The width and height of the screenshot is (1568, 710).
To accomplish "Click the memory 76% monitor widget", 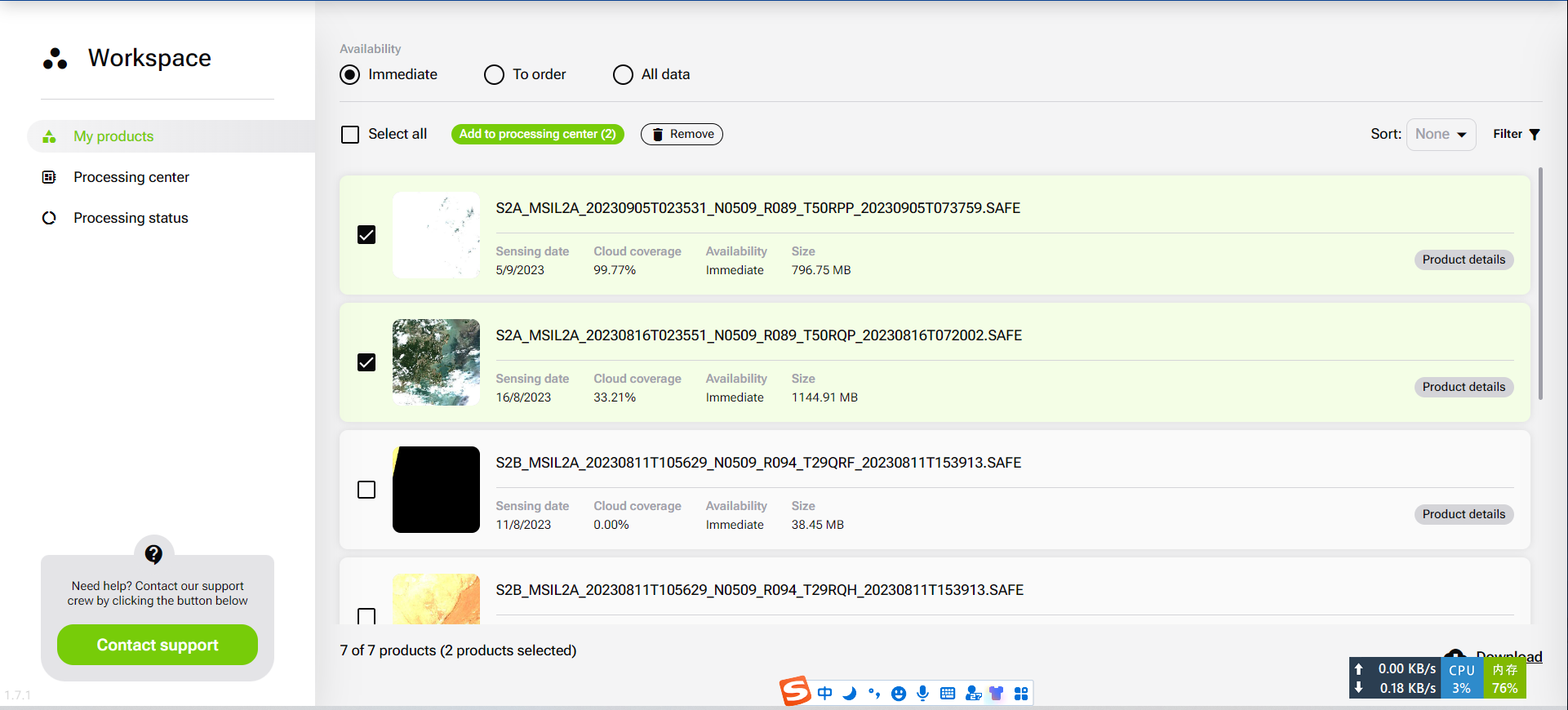I will coord(1504,678).
